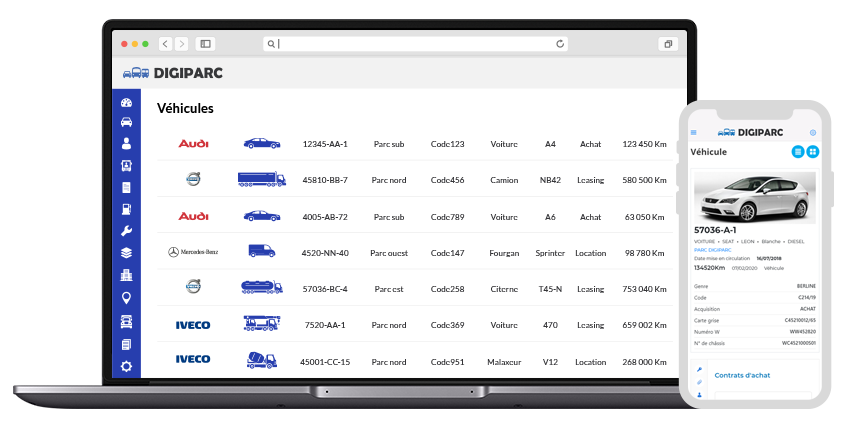
Task: Open the phone hamburger menu icon
Action: (x=694, y=132)
